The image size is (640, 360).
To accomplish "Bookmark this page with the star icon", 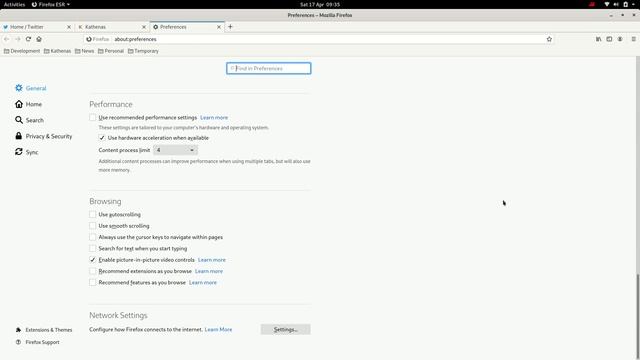I will [x=549, y=39].
